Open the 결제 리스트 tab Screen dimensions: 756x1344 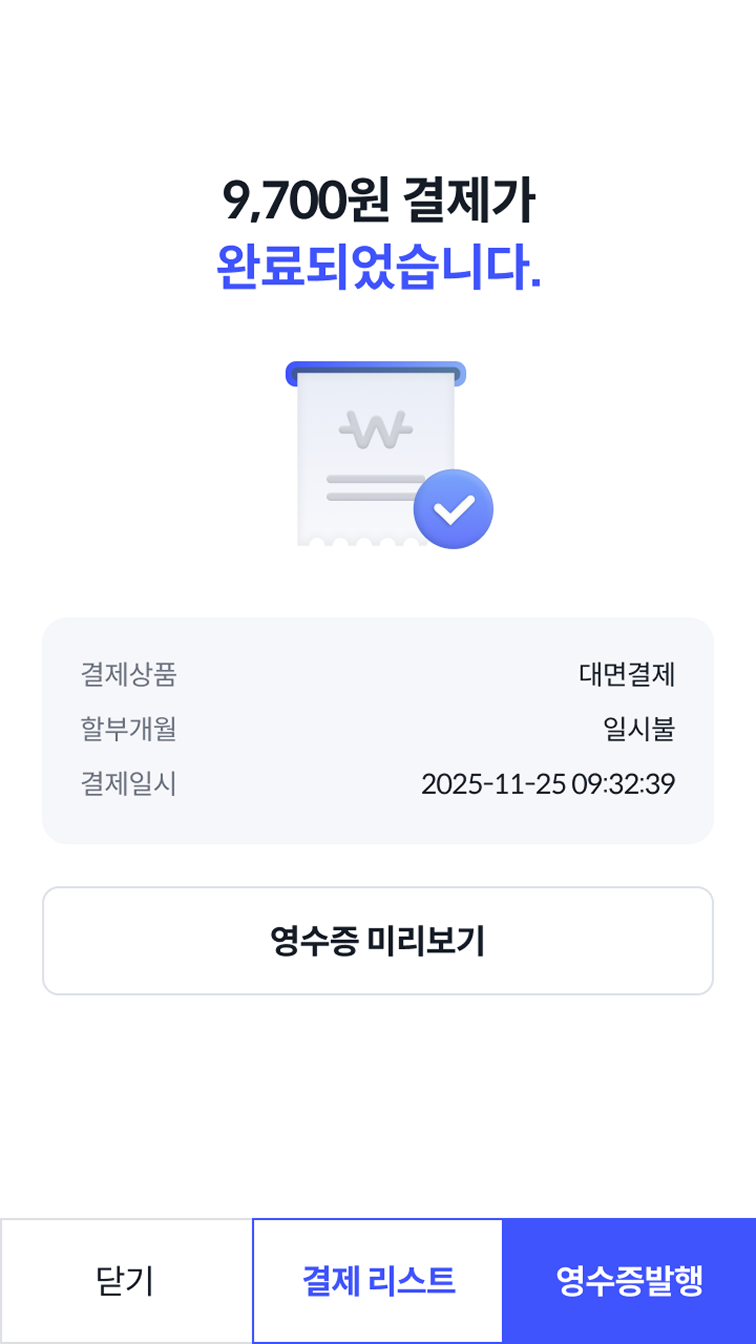[378, 1280]
